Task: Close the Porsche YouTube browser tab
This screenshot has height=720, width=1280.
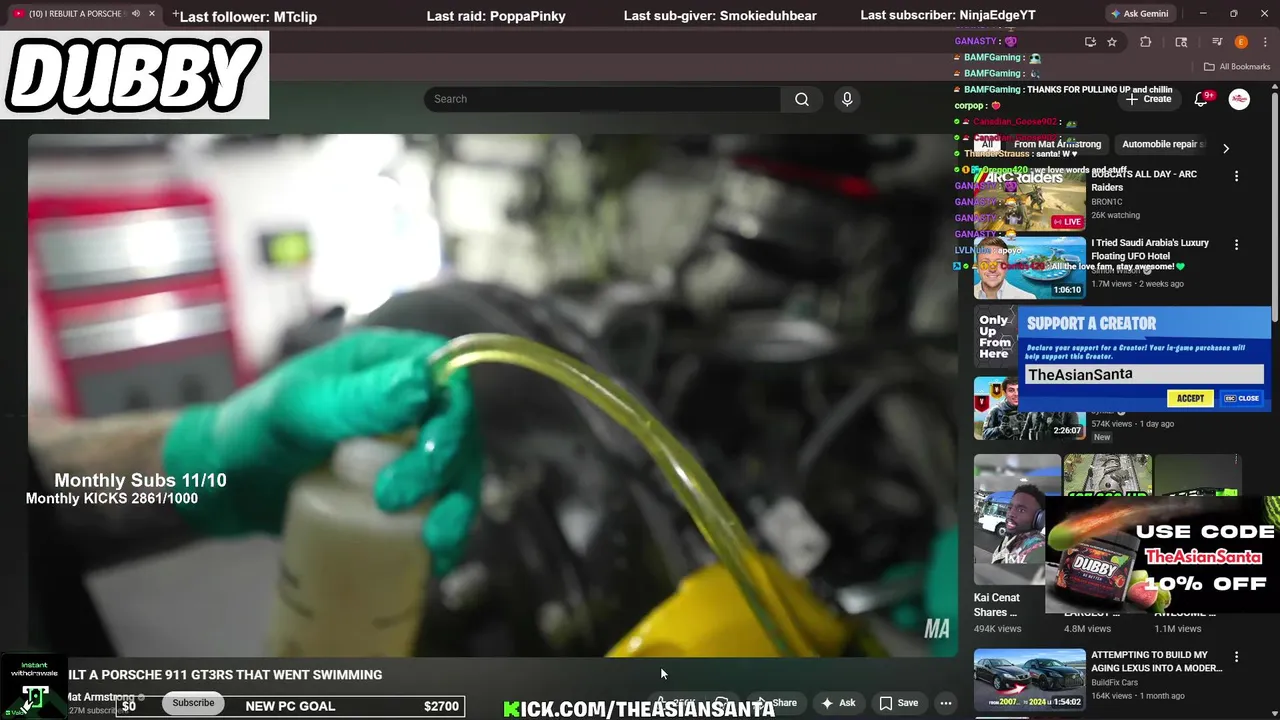Action: [x=152, y=14]
